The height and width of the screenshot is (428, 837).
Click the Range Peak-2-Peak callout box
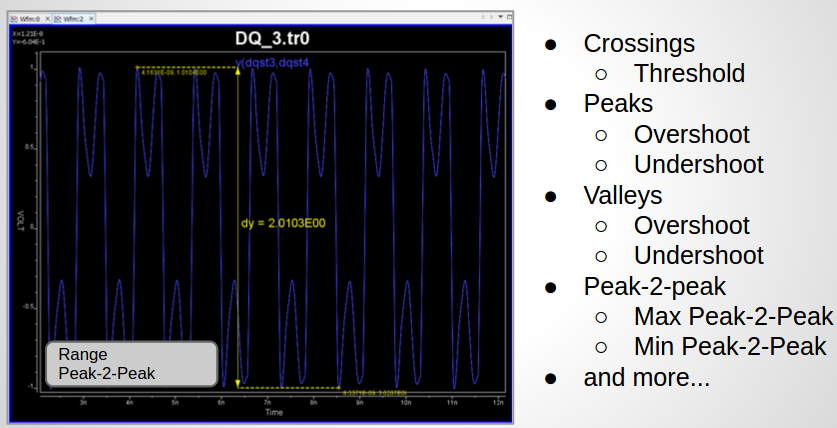[131, 364]
